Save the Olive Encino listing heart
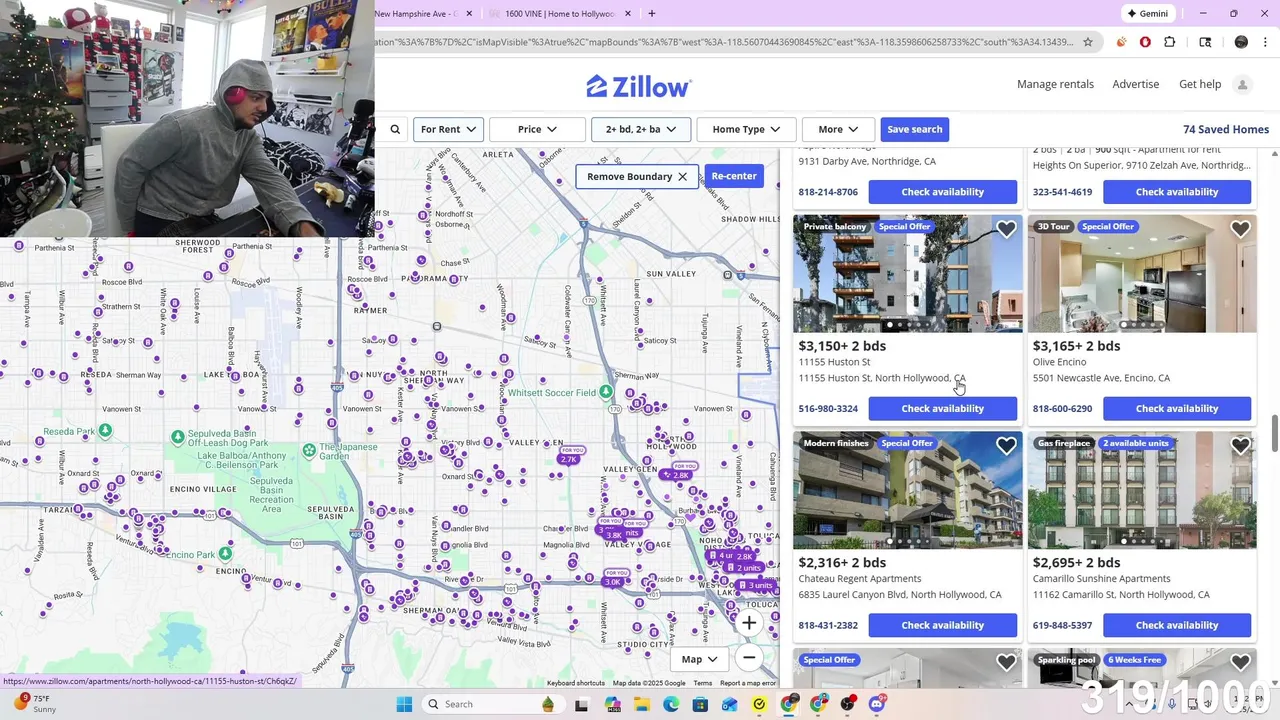 point(1240,229)
